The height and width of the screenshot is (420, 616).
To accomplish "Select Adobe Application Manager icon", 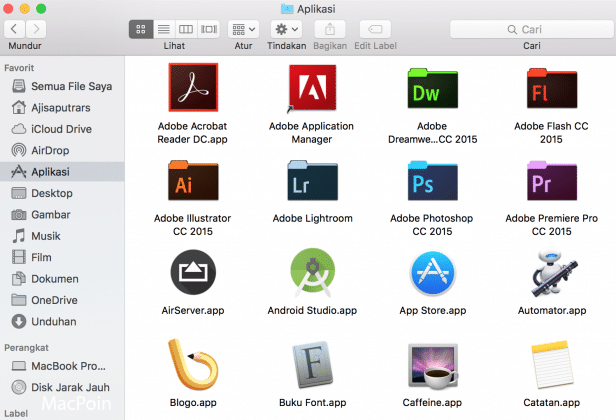I will pos(312,88).
